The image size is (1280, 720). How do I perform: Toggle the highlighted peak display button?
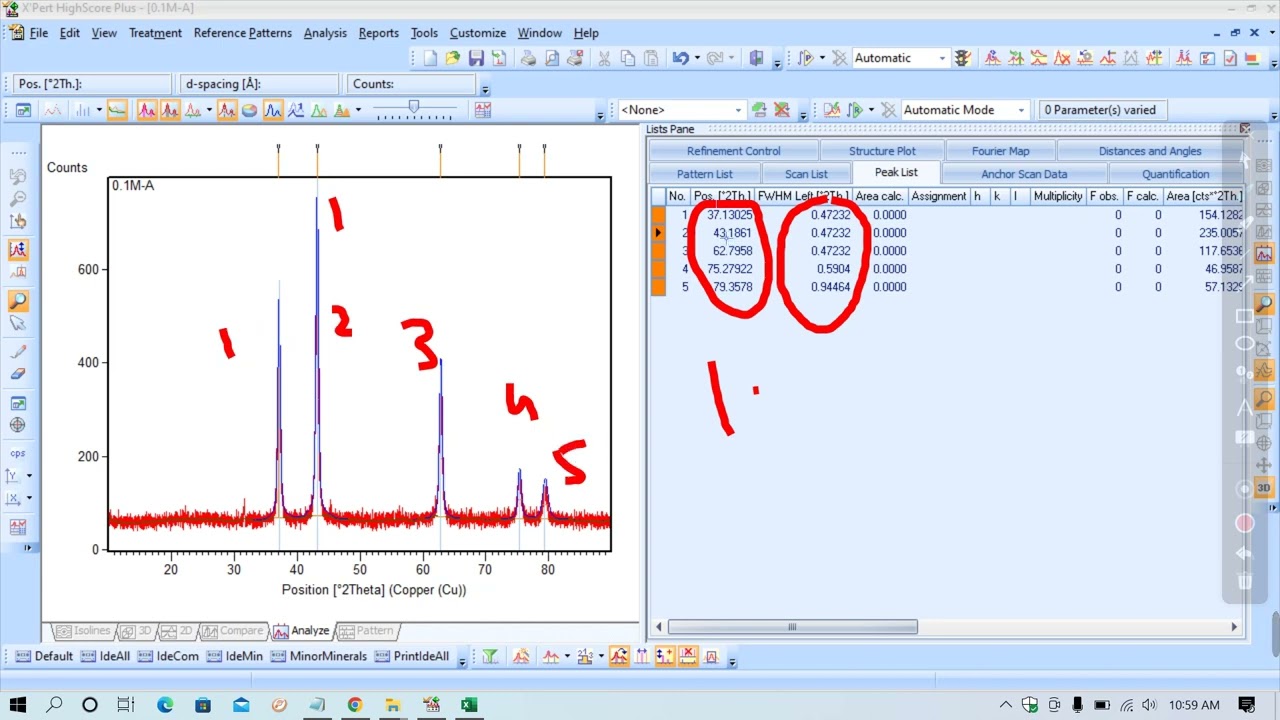pos(147,110)
